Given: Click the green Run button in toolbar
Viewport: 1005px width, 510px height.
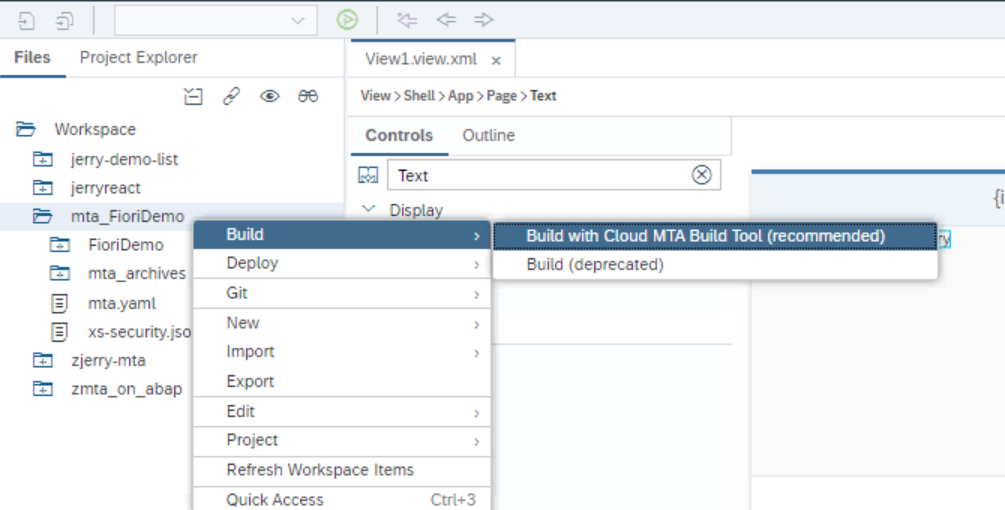Looking at the screenshot, I should tap(347, 19).
